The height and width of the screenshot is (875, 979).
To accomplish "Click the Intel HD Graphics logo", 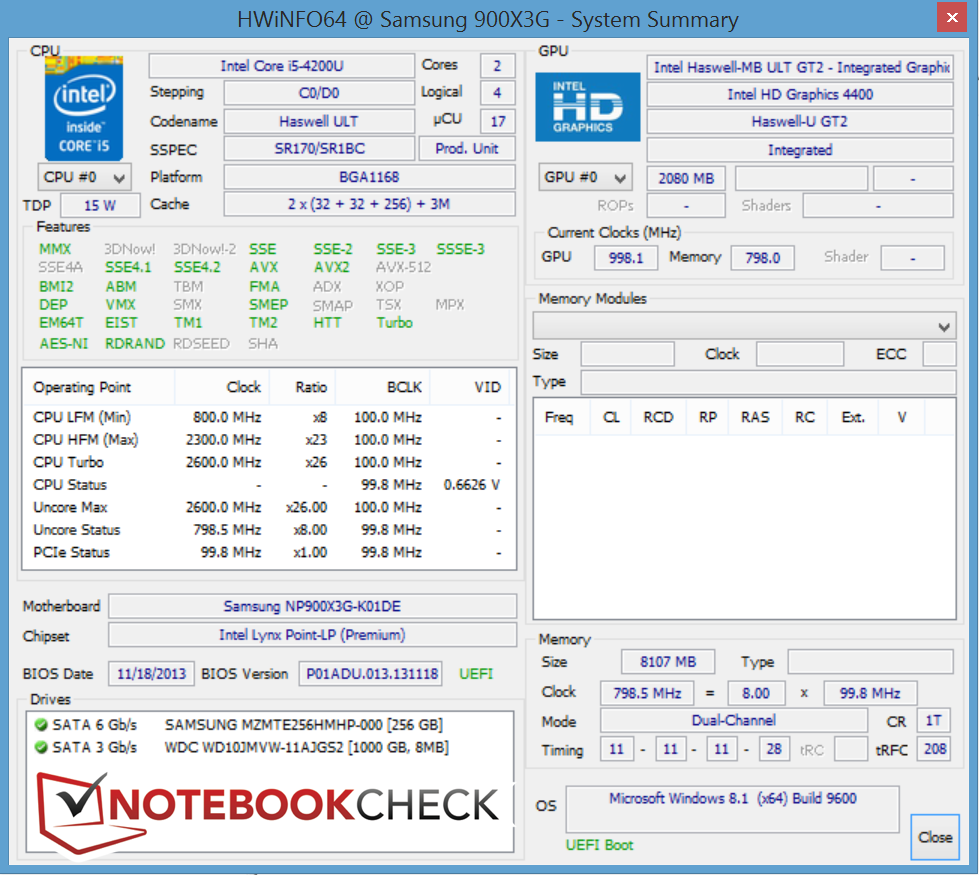I will pyautogui.click(x=588, y=107).
